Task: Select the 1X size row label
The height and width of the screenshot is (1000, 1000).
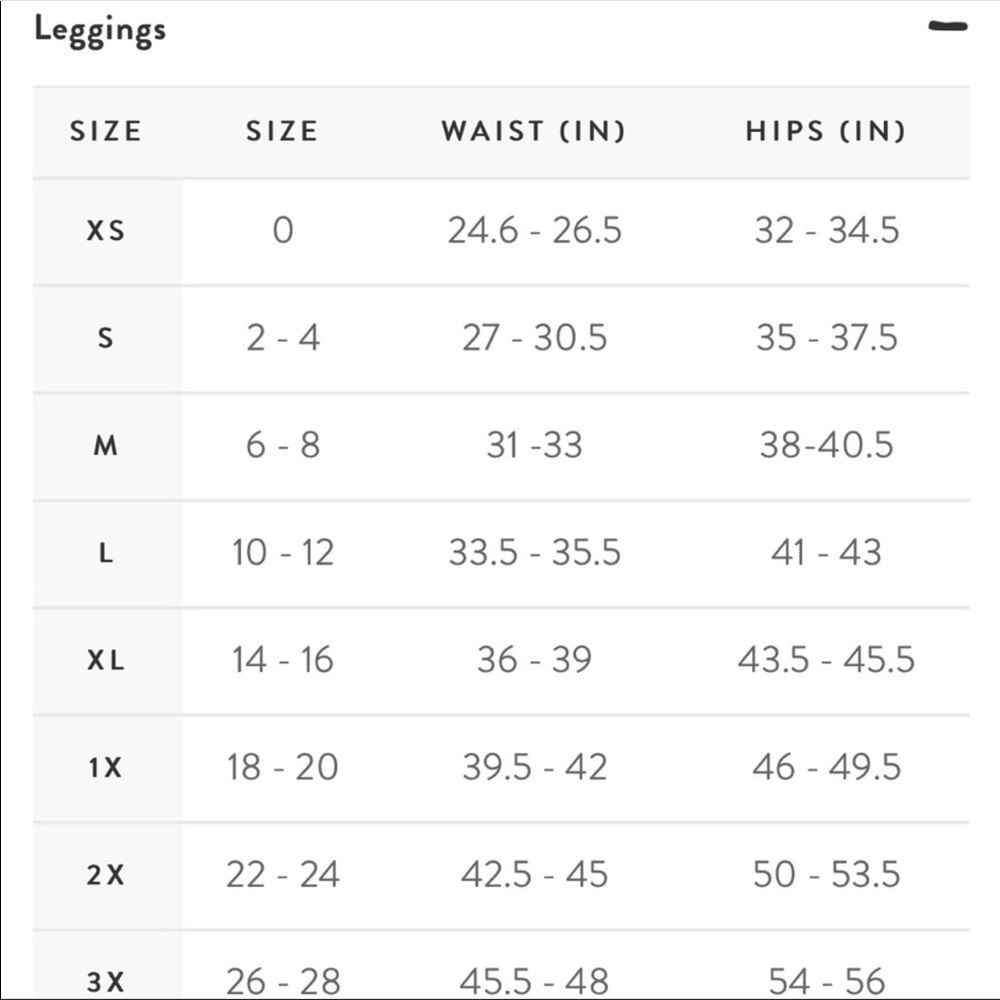Action: (106, 768)
